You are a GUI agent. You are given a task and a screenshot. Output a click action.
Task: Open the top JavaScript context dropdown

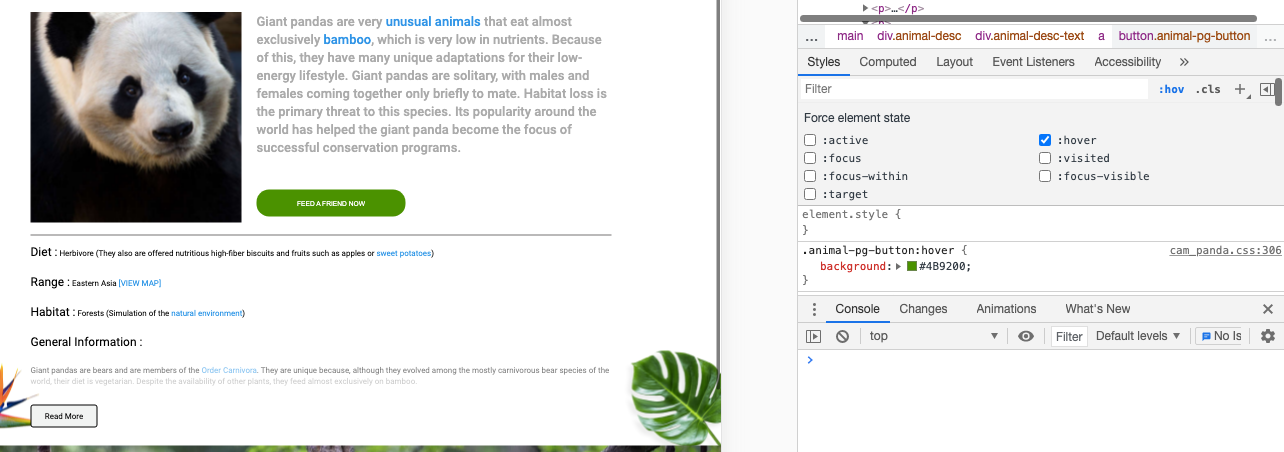933,336
